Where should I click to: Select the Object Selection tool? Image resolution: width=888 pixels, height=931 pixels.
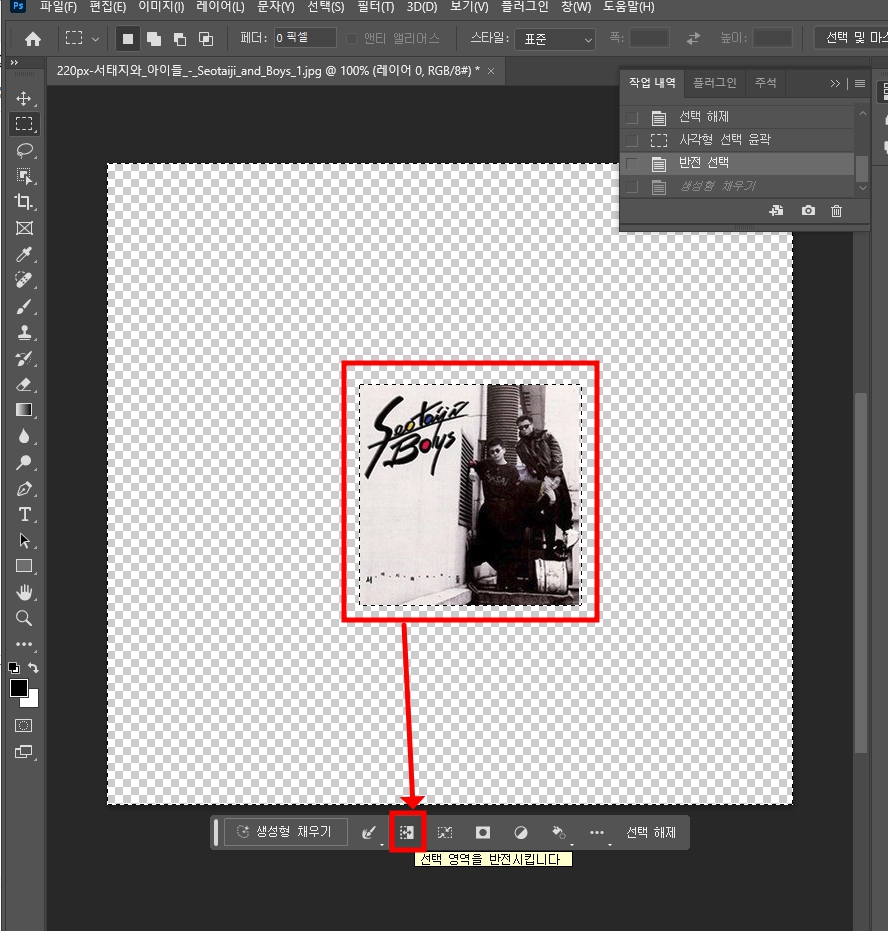pyautogui.click(x=24, y=176)
